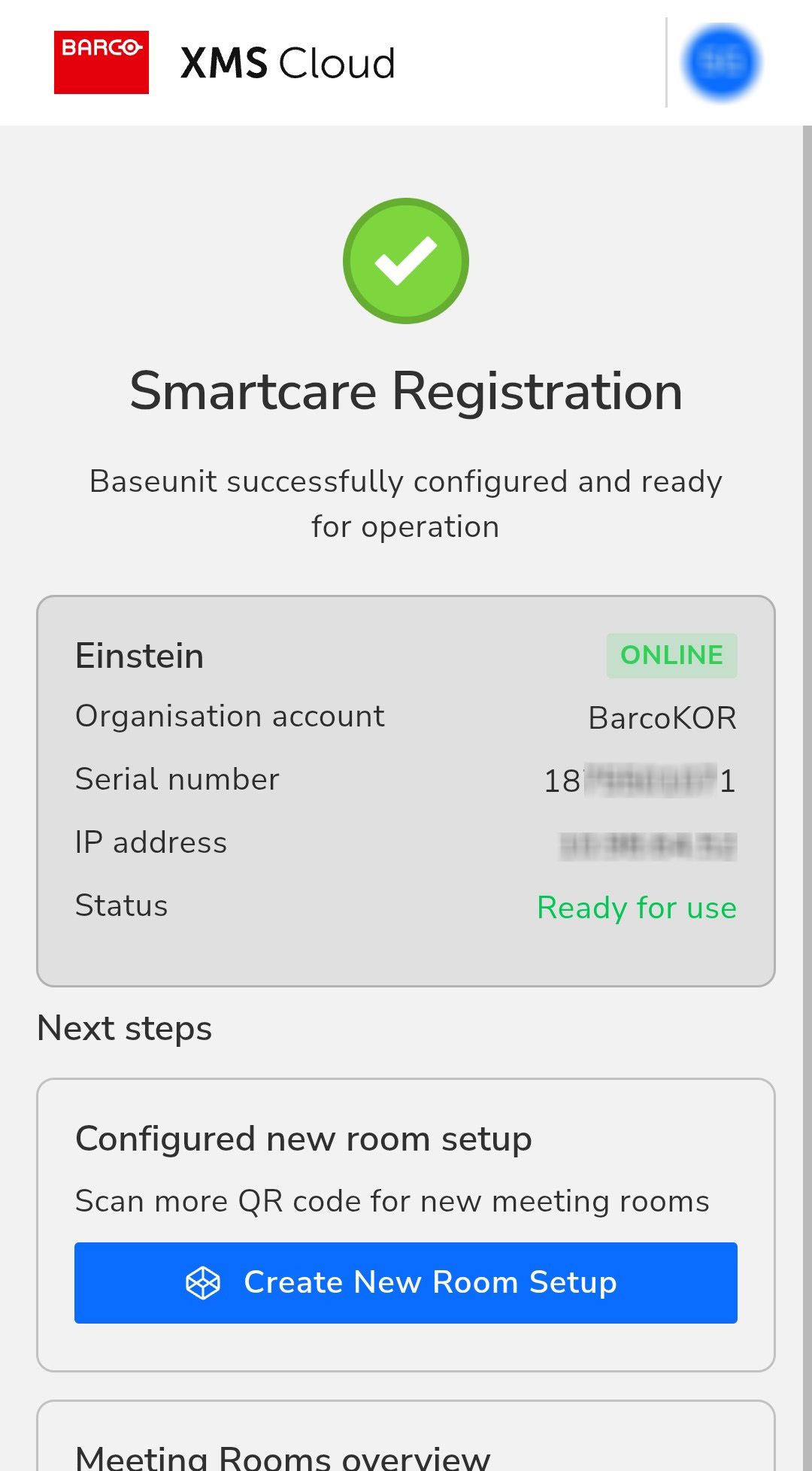Click the ONLINE status badge
Image resolution: width=812 pixels, height=1471 pixels.
[671, 656]
